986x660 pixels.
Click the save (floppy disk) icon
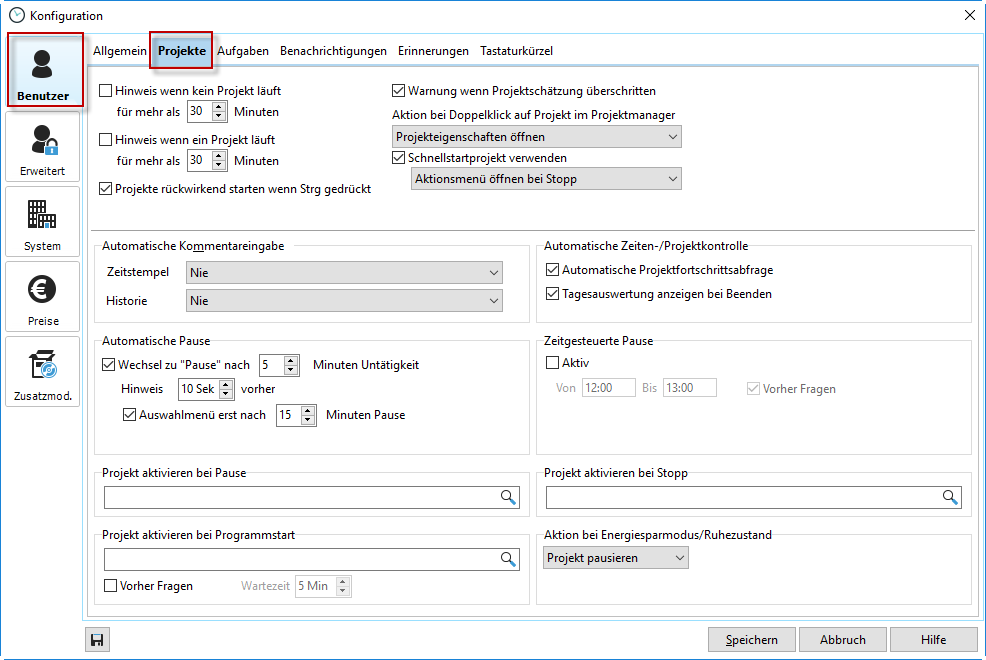pyautogui.click(x=96, y=639)
